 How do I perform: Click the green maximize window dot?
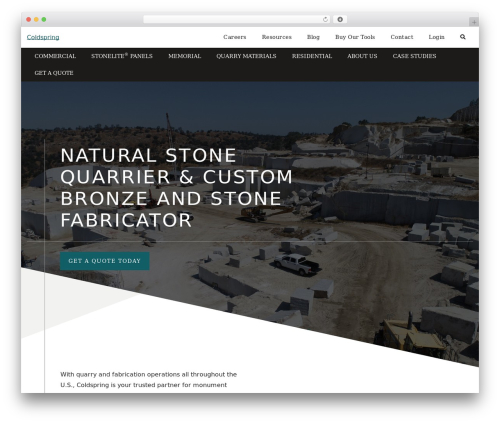click(x=44, y=20)
